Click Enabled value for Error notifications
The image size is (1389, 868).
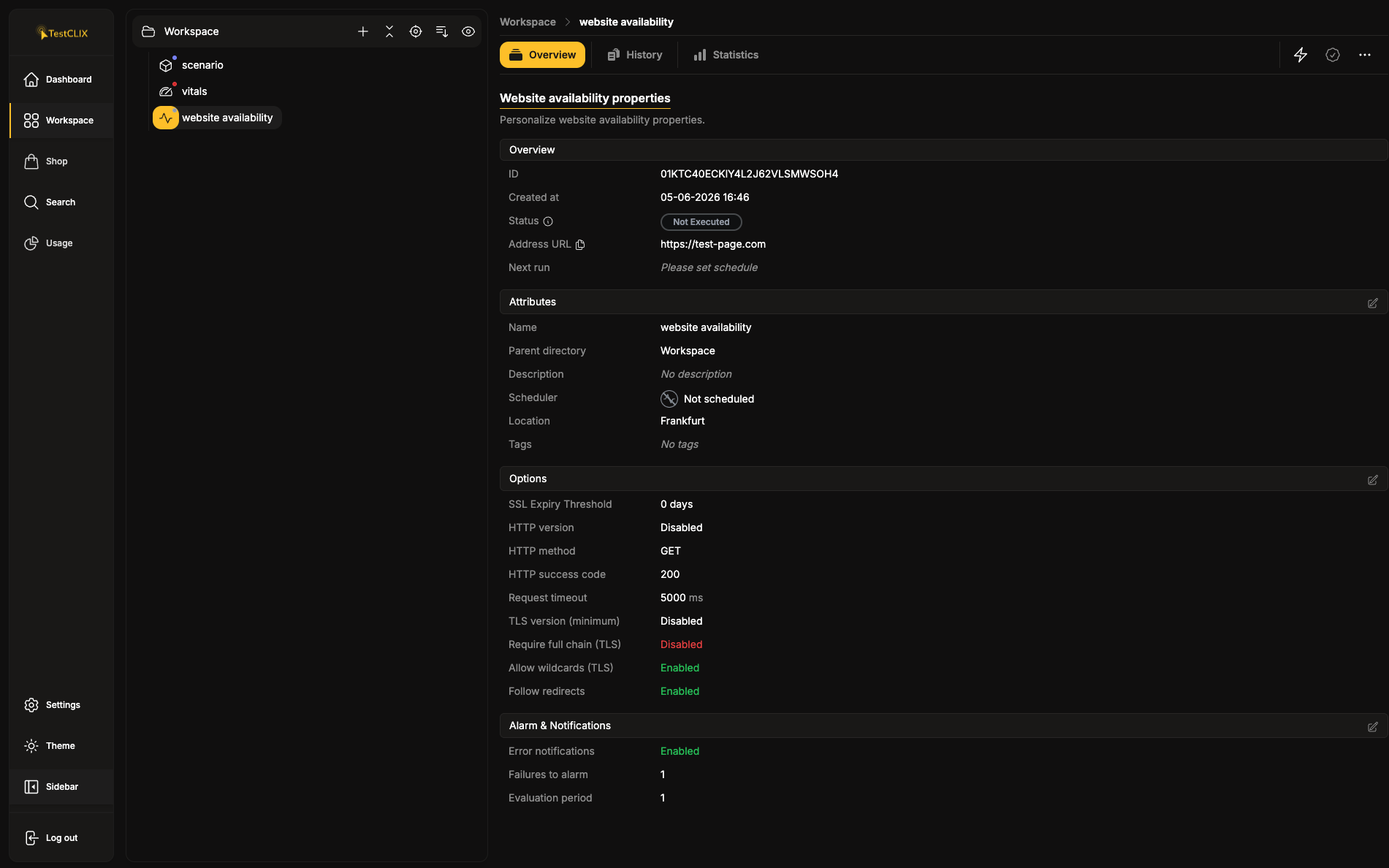pos(680,751)
